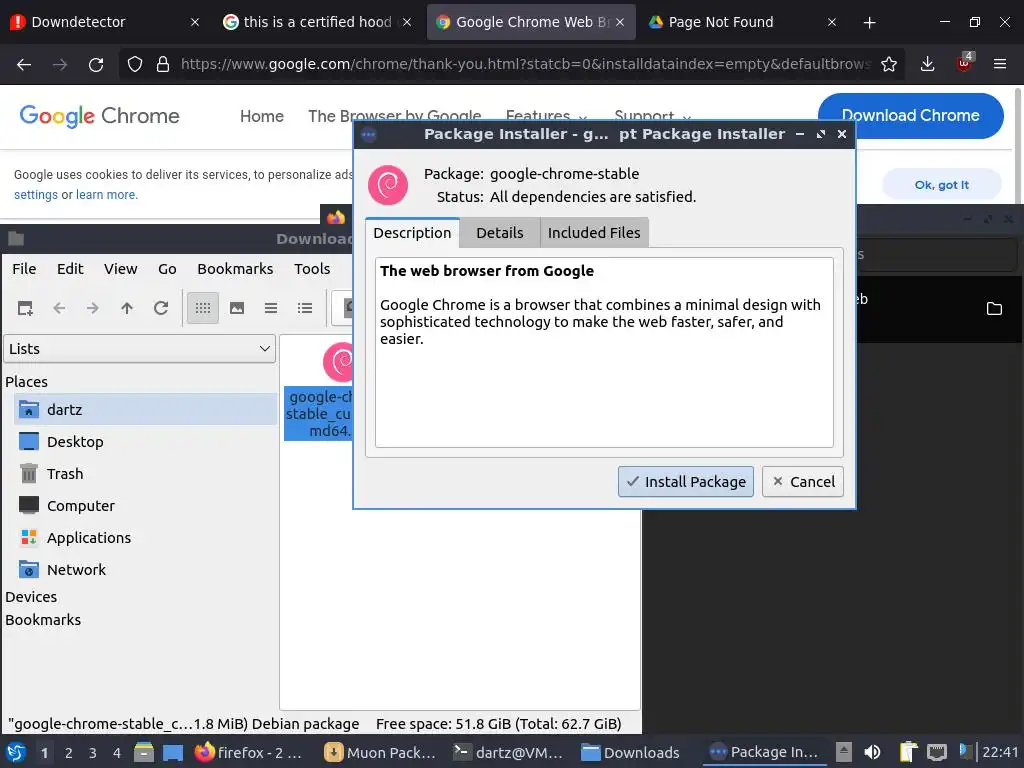Click the Firefox address bar URL
The width and height of the screenshot is (1024, 768).
click(x=526, y=64)
